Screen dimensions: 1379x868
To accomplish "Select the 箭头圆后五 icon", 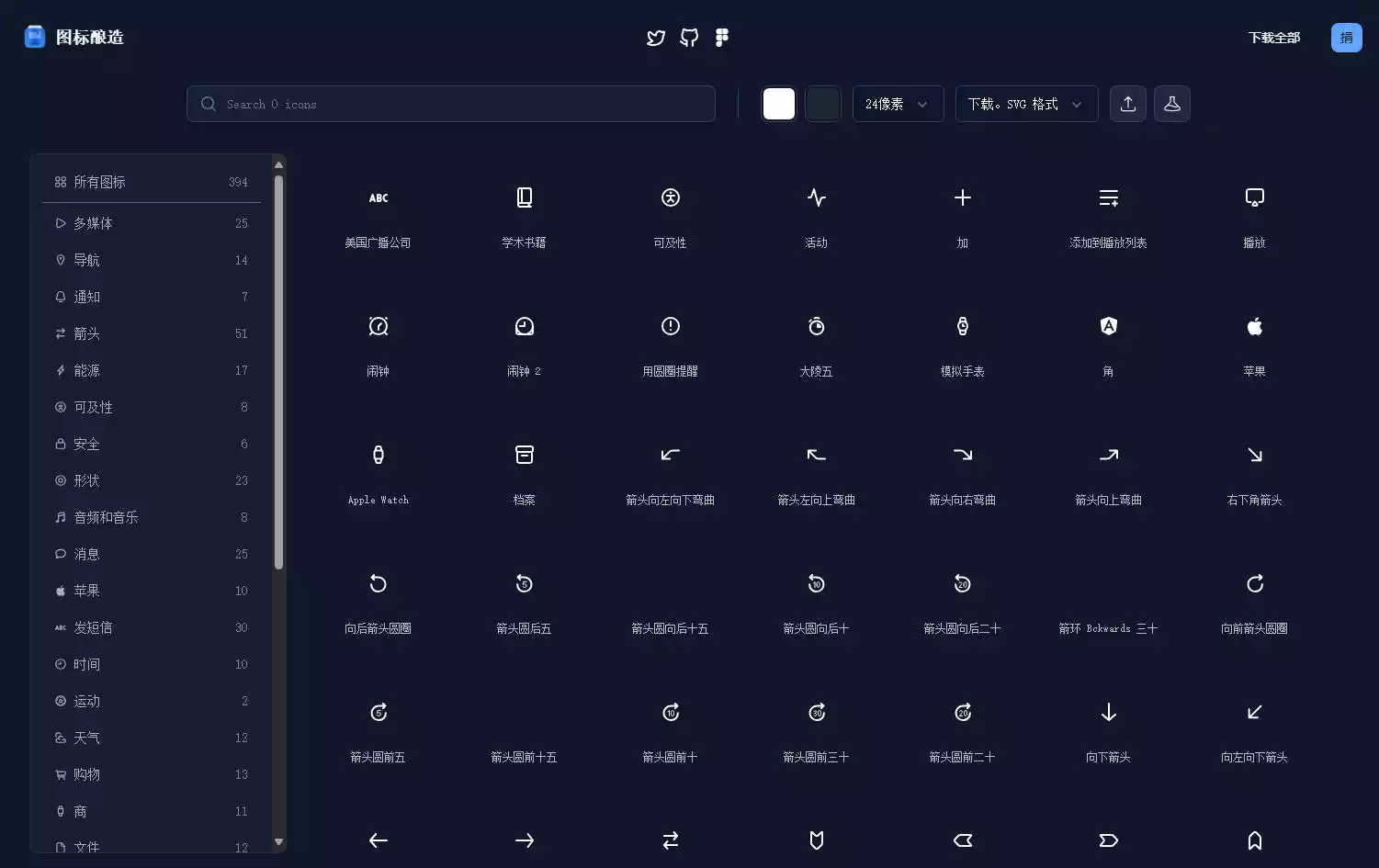I will tap(525, 583).
